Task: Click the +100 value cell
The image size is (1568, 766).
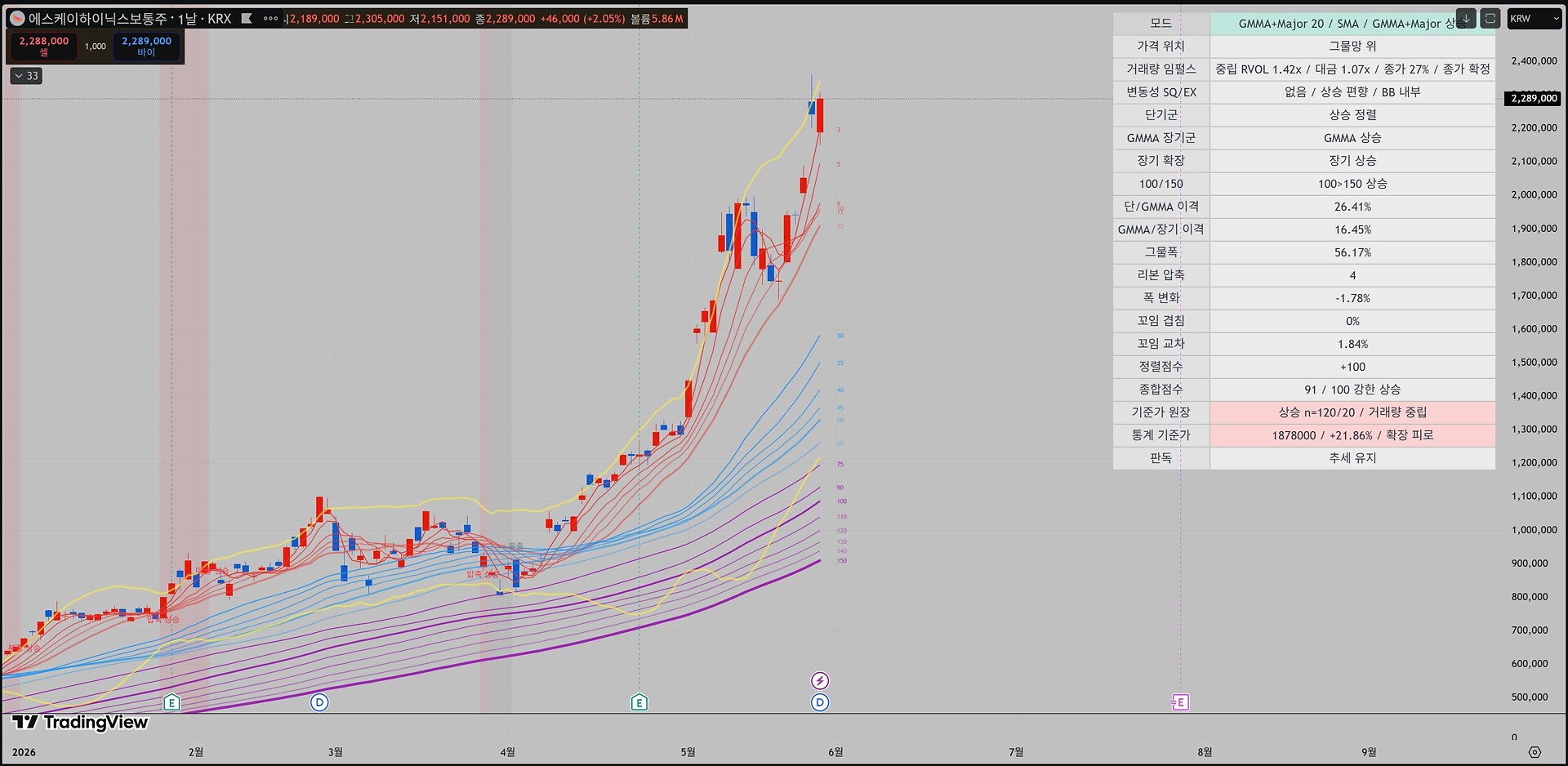Action: pyautogui.click(x=1352, y=367)
